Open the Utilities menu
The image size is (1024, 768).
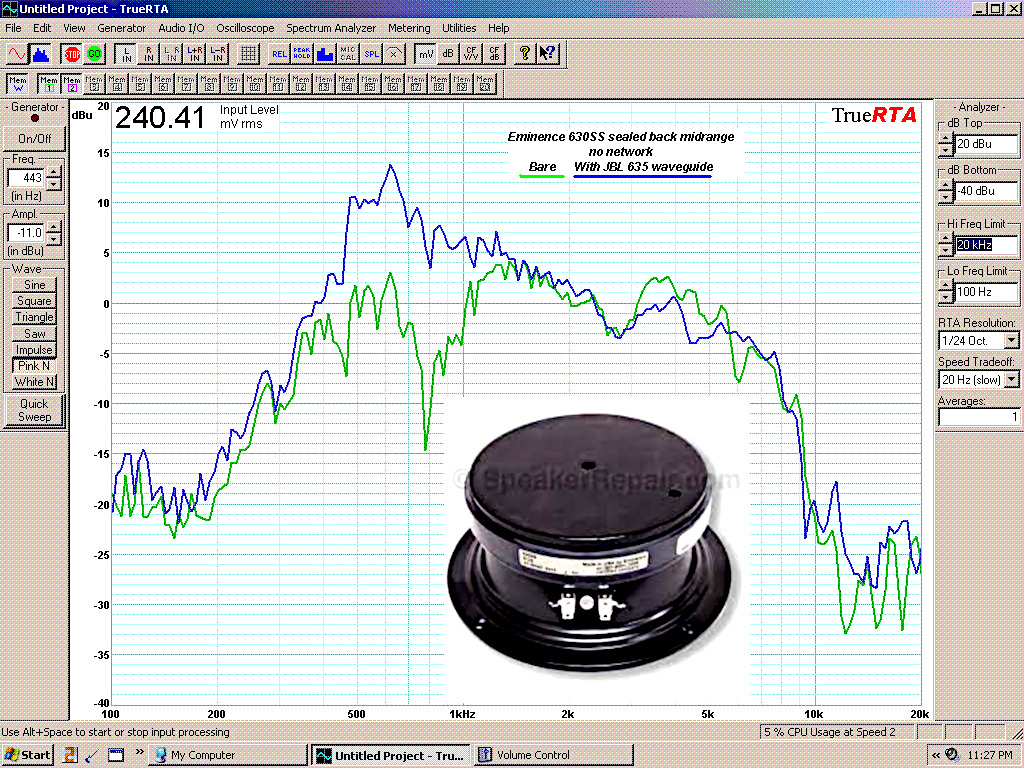point(459,28)
